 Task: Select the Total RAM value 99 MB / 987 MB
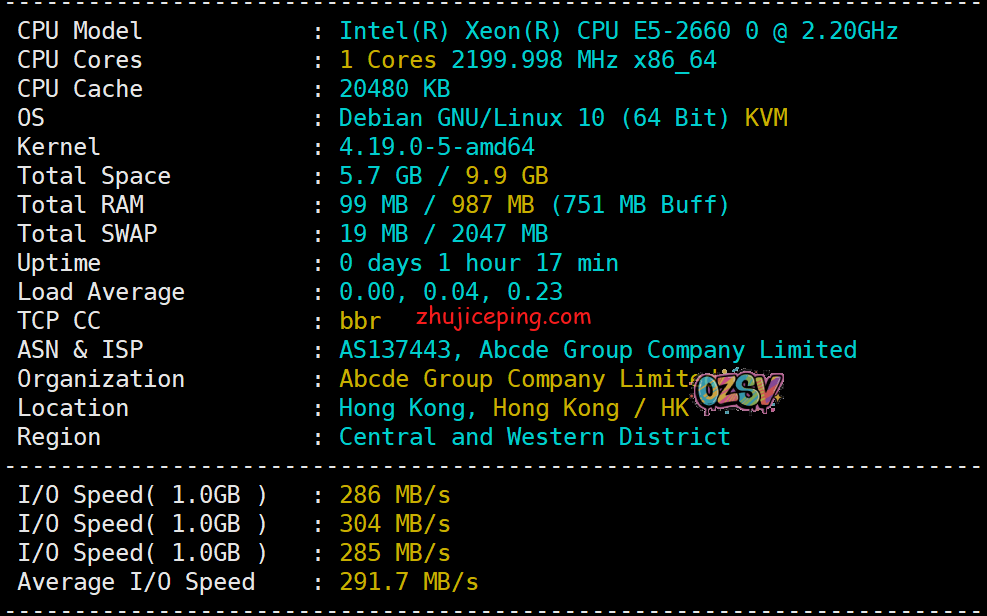(x=437, y=204)
